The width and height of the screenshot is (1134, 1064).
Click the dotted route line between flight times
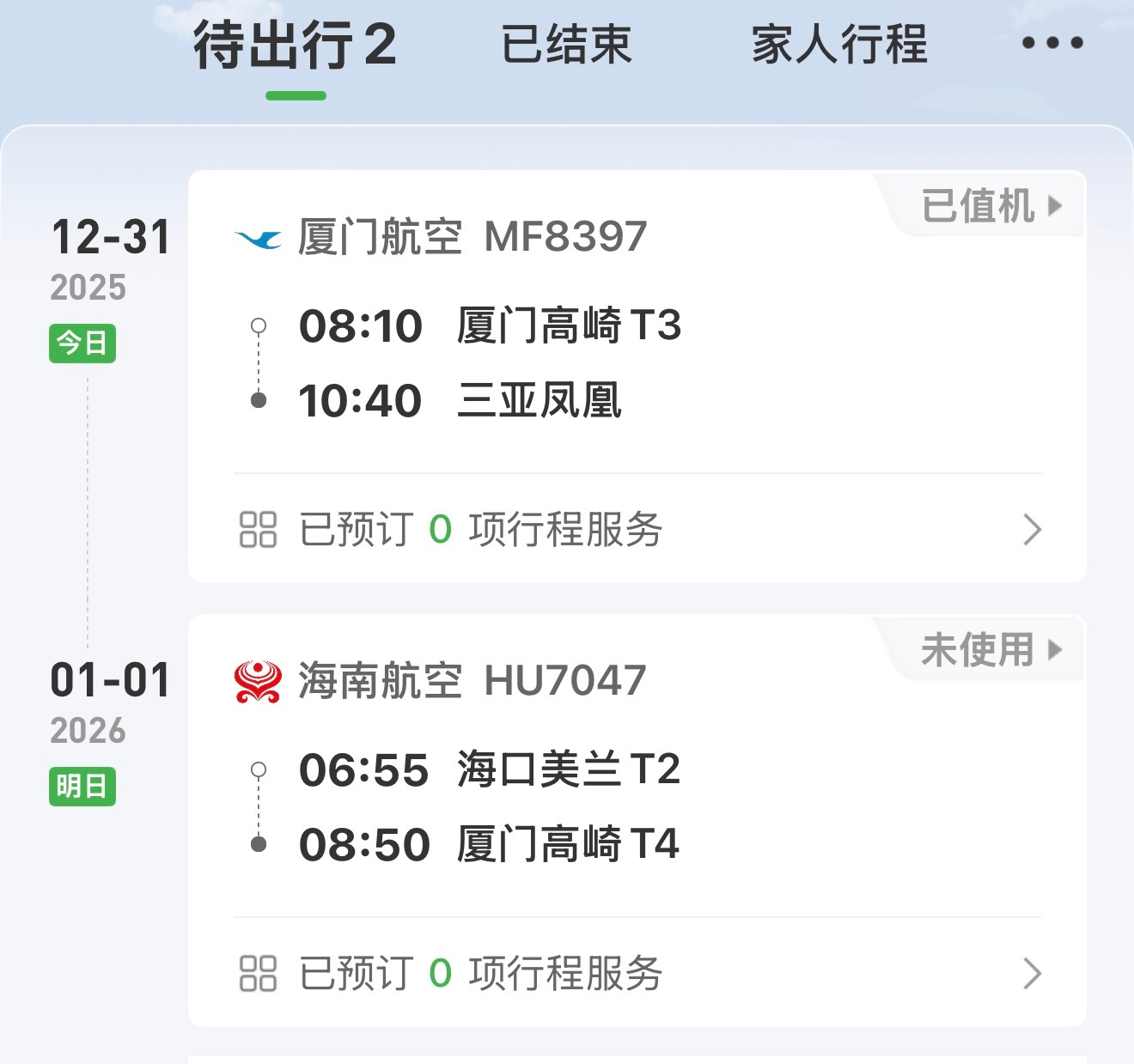(257, 363)
